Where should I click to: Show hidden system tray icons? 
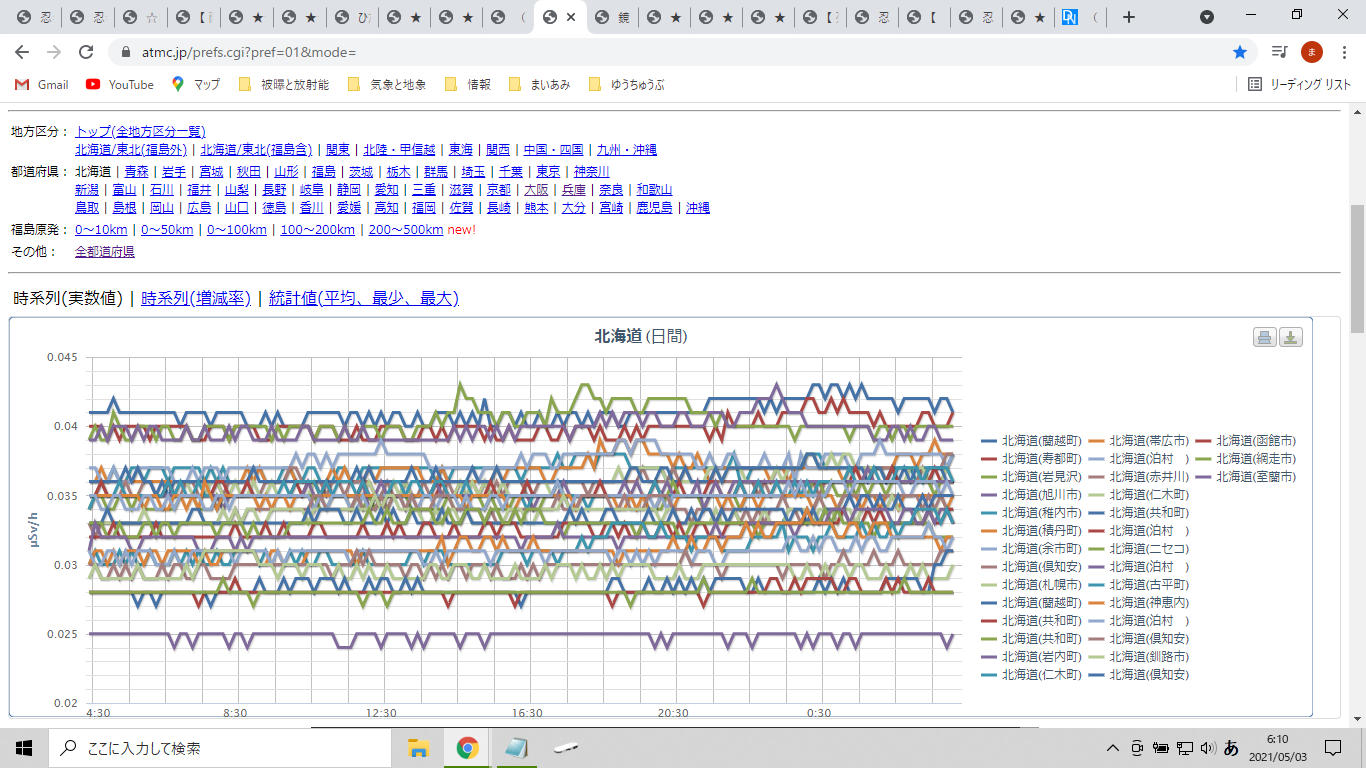click(x=1112, y=747)
